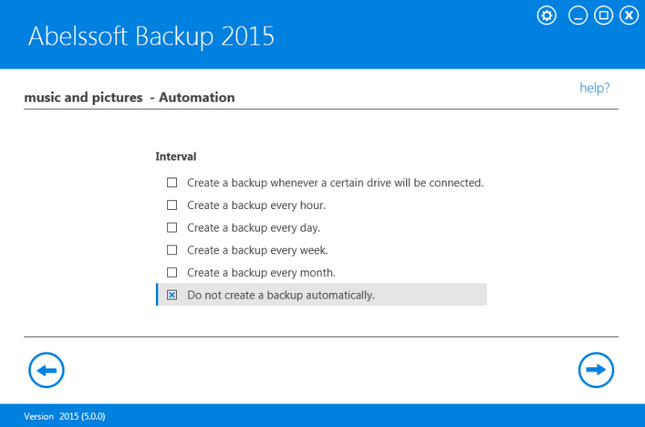Open the 'help?' link
This screenshot has width=645, height=427.
point(594,88)
